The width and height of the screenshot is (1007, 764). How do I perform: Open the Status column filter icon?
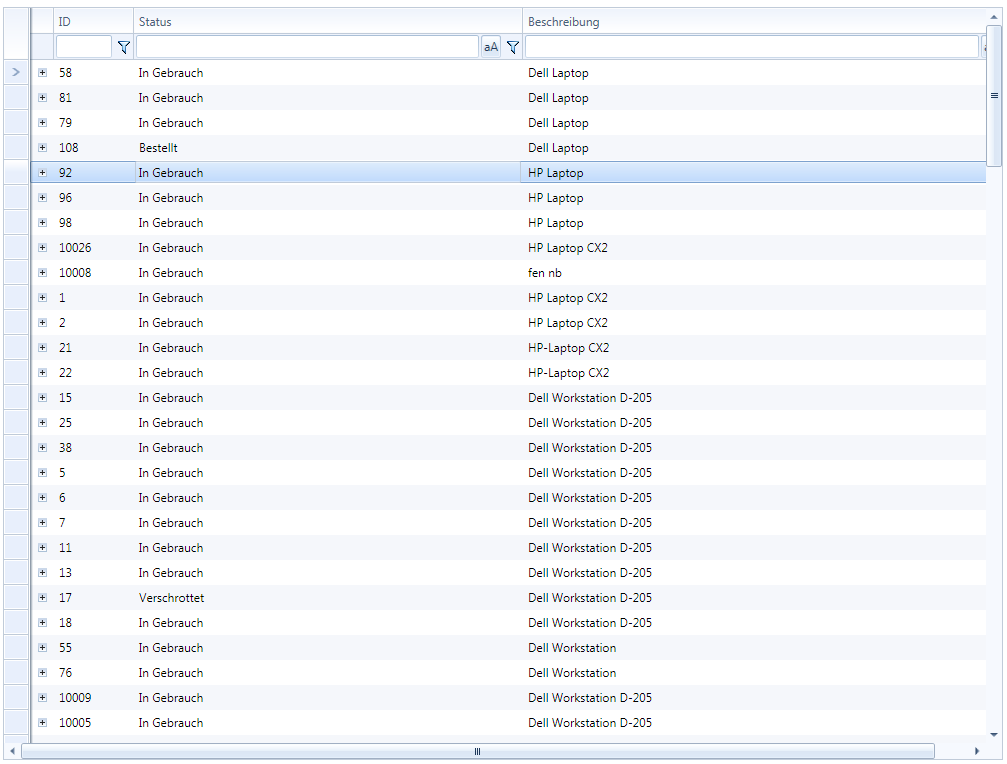pos(512,47)
